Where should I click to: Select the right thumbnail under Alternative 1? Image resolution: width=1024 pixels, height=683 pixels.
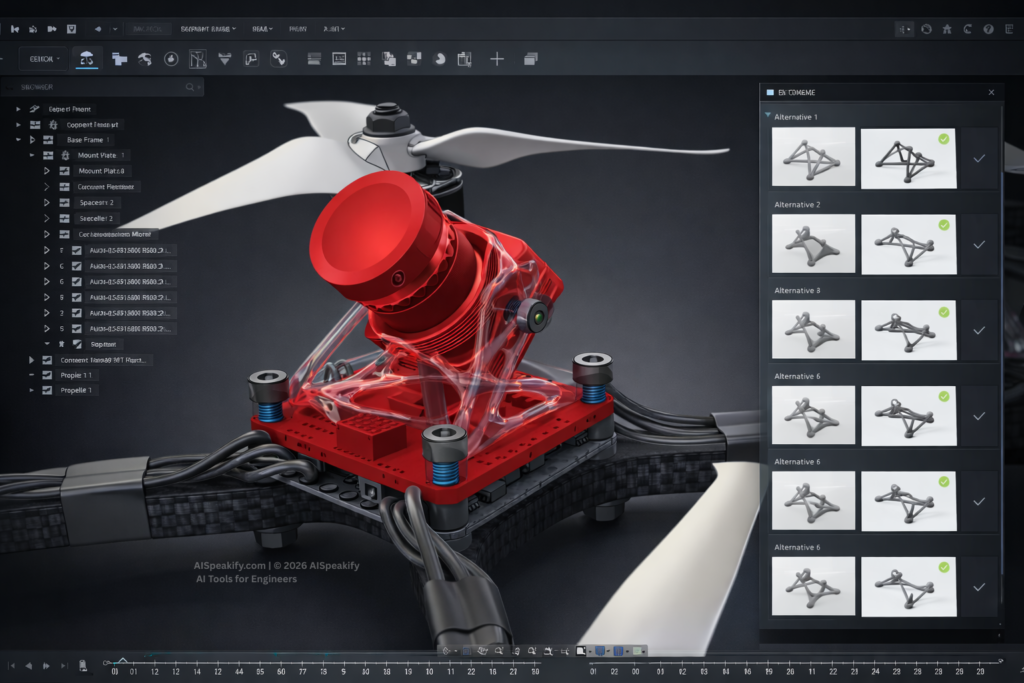click(x=907, y=157)
